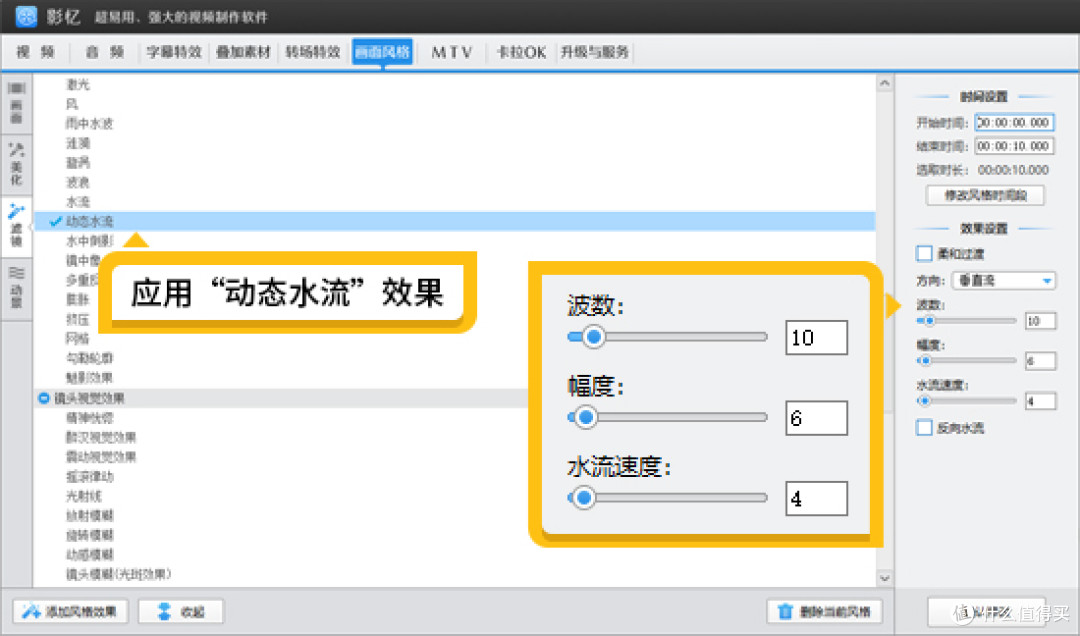
Task: Click the 修改风格时间段 button
Action: point(985,196)
